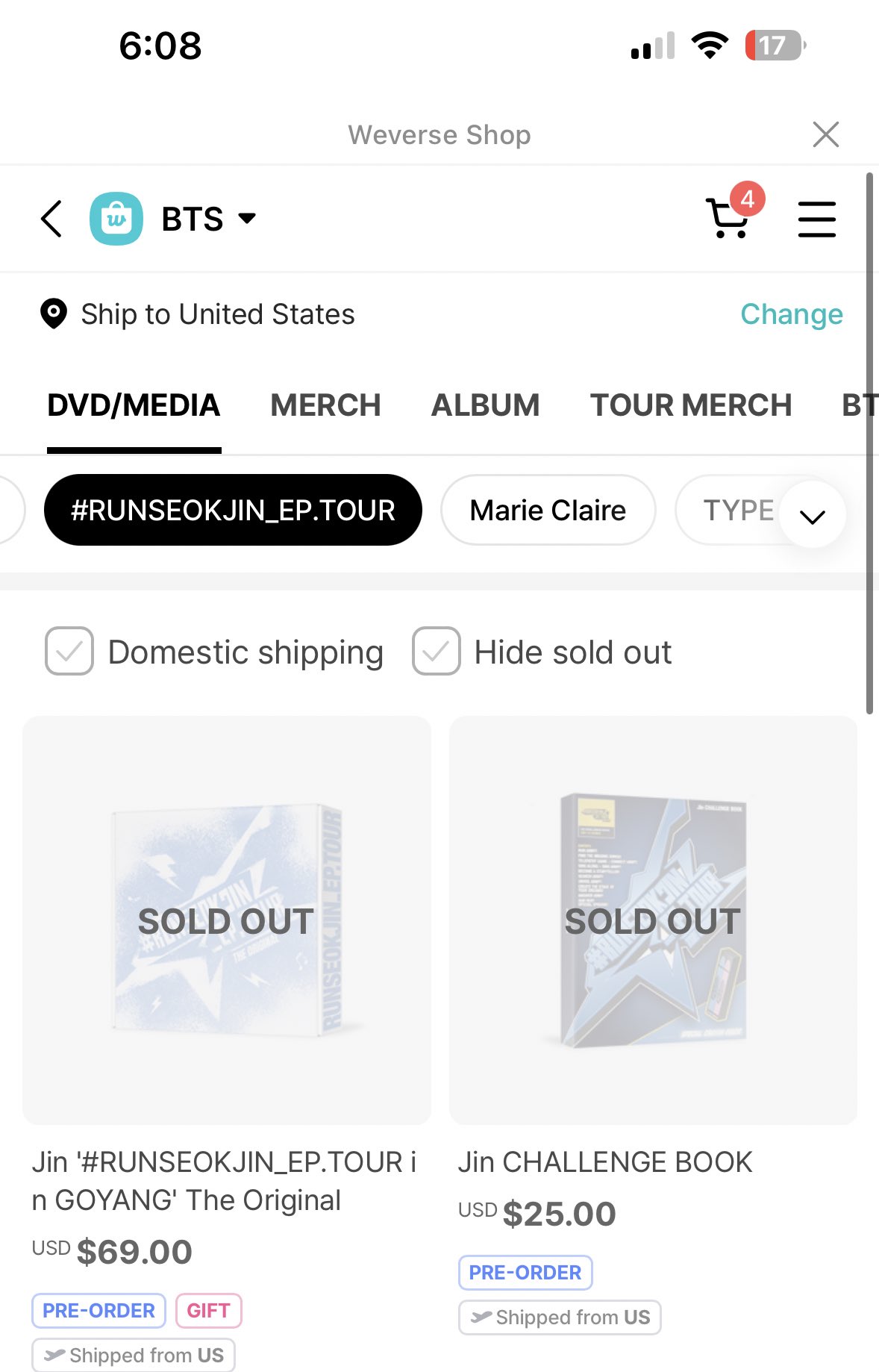Select the Marie Claire filter chip
The width and height of the screenshot is (879, 1372).
tap(548, 511)
